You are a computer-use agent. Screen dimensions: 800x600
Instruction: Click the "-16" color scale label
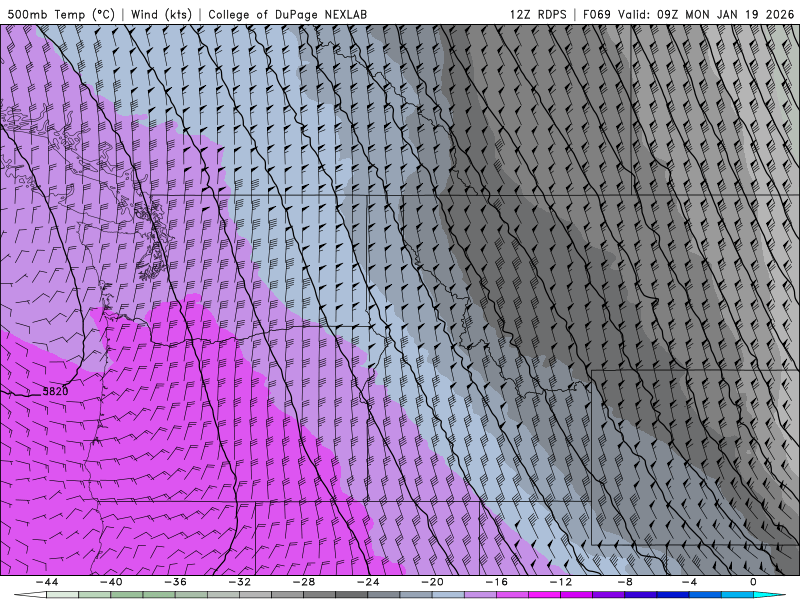tap(496, 582)
